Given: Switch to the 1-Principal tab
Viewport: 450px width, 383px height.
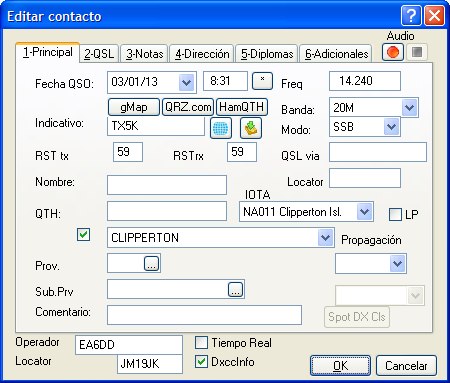Looking at the screenshot, I should point(48,52).
